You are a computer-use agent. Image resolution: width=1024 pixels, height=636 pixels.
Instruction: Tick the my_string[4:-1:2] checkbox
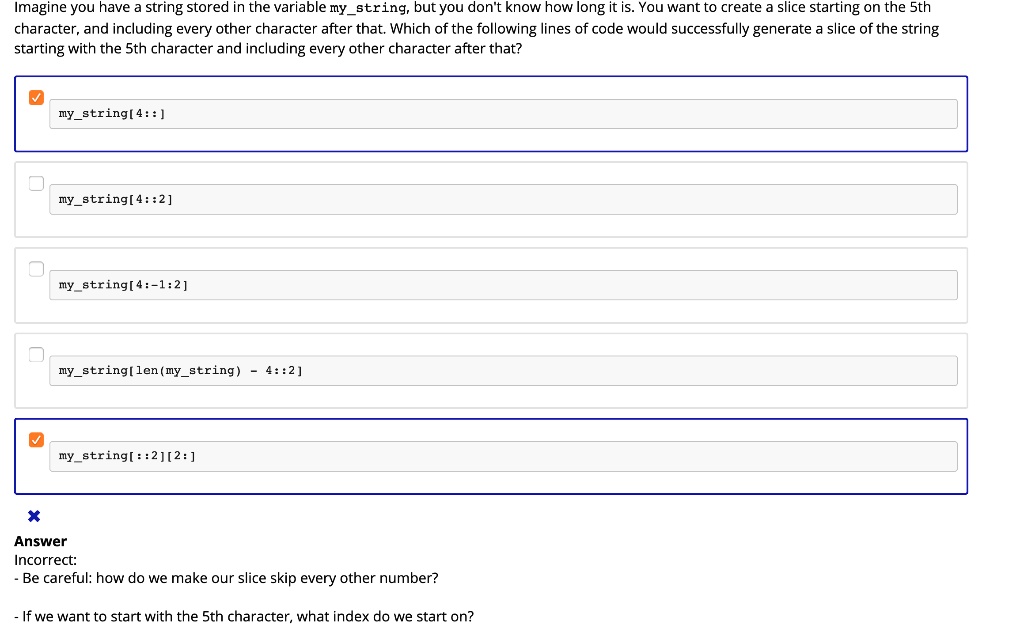click(37, 269)
